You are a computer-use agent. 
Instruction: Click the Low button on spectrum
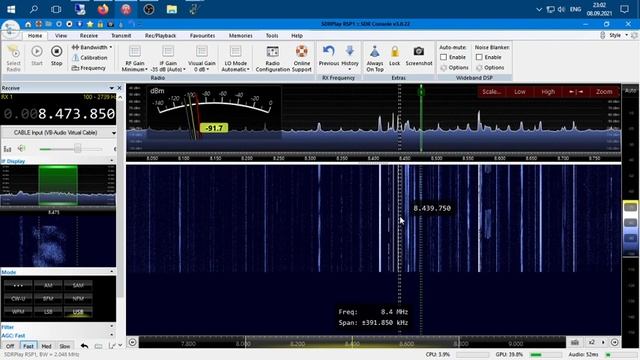click(x=520, y=91)
